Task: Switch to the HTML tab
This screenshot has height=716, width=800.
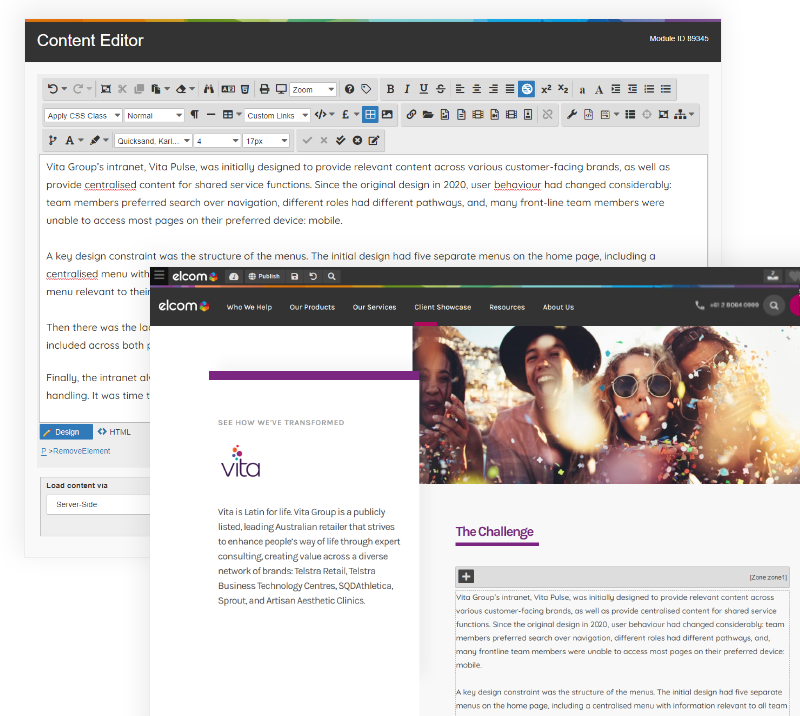Action: click(117, 431)
